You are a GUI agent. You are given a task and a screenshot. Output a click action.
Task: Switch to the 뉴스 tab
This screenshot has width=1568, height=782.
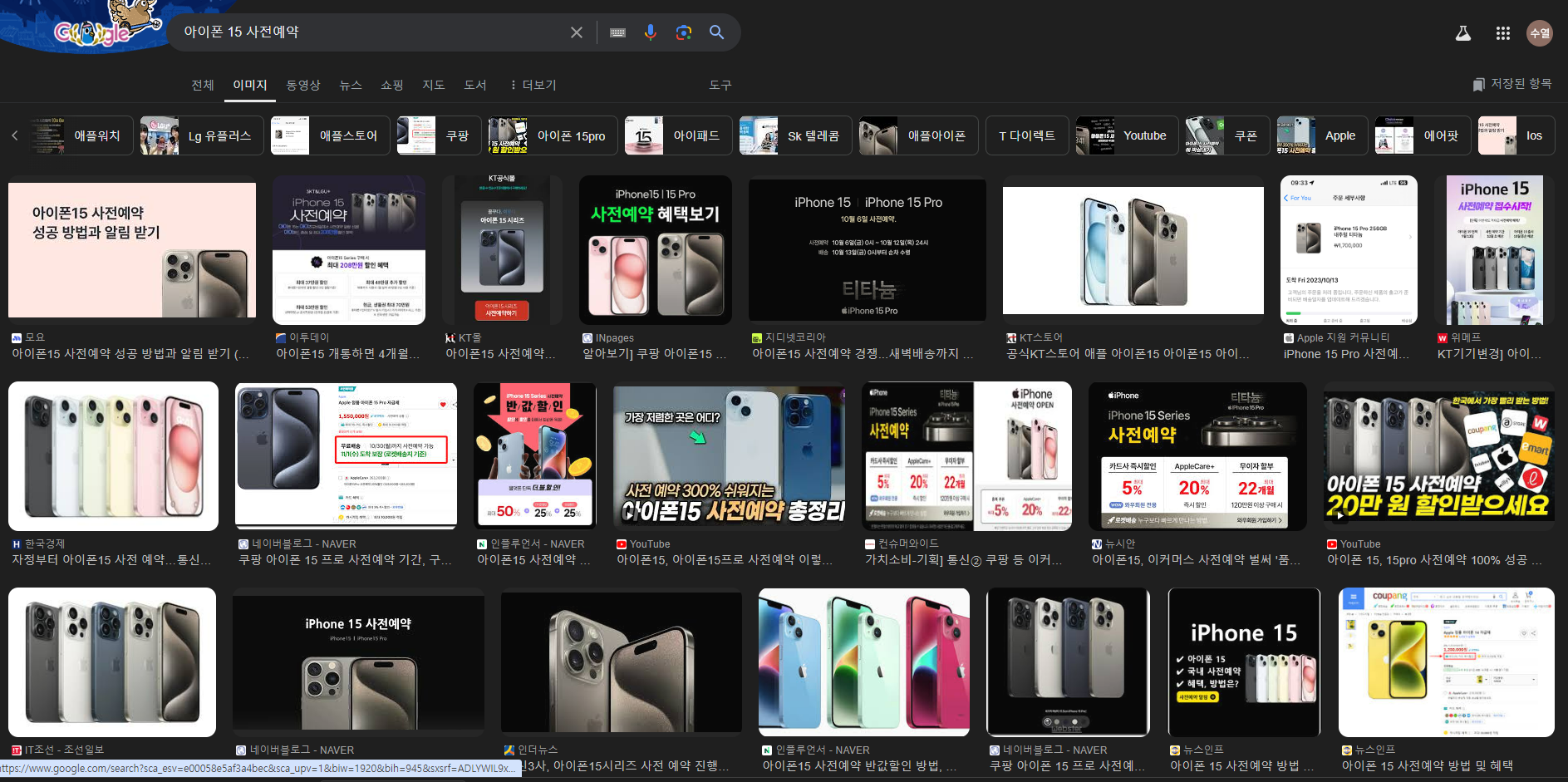pyautogui.click(x=351, y=85)
